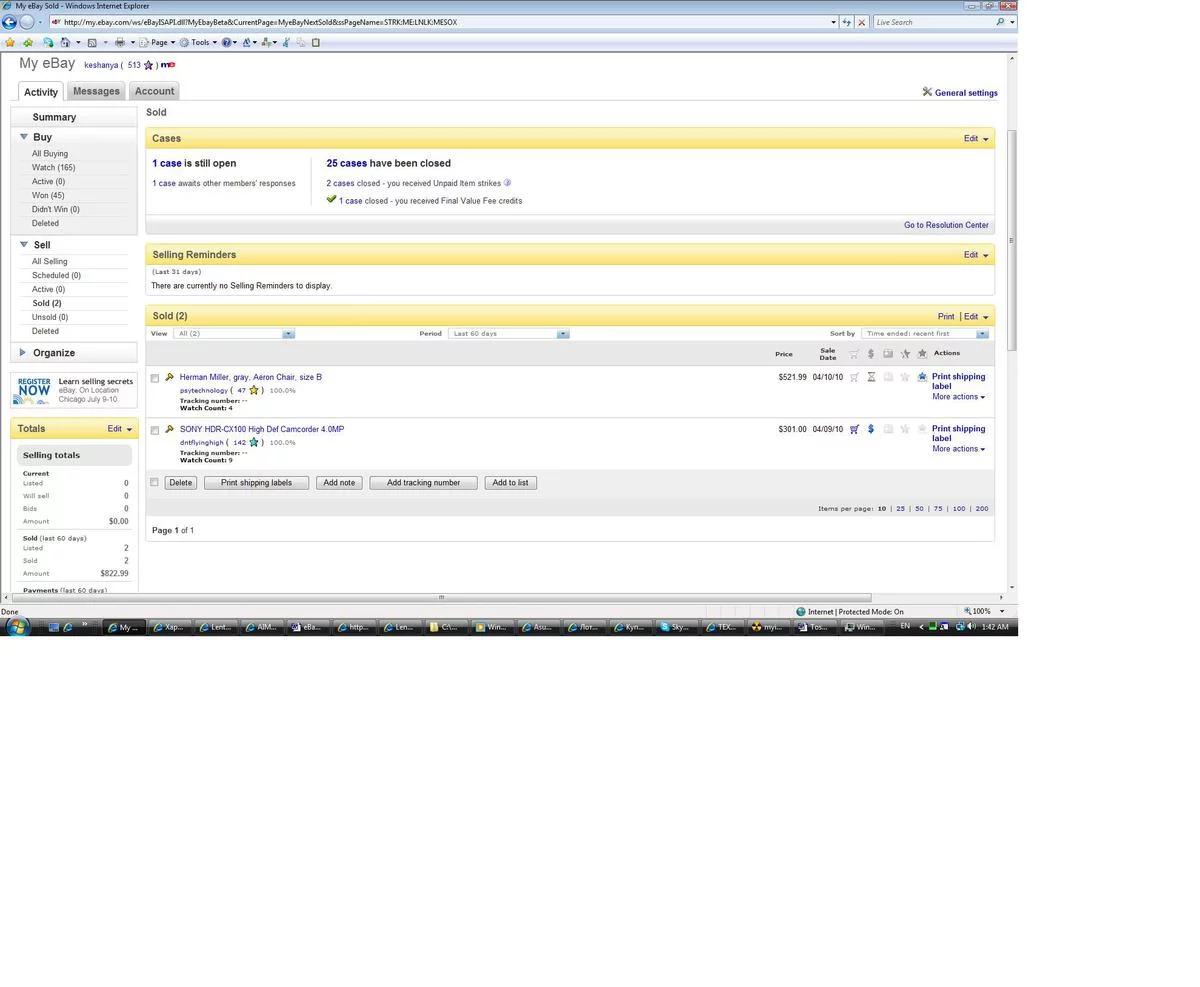Image resolution: width=1200 pixels, height=987 pixels.
Task: Click the hourglass payment icon in Herman Miller row
Action: click(x=871, y=377)
